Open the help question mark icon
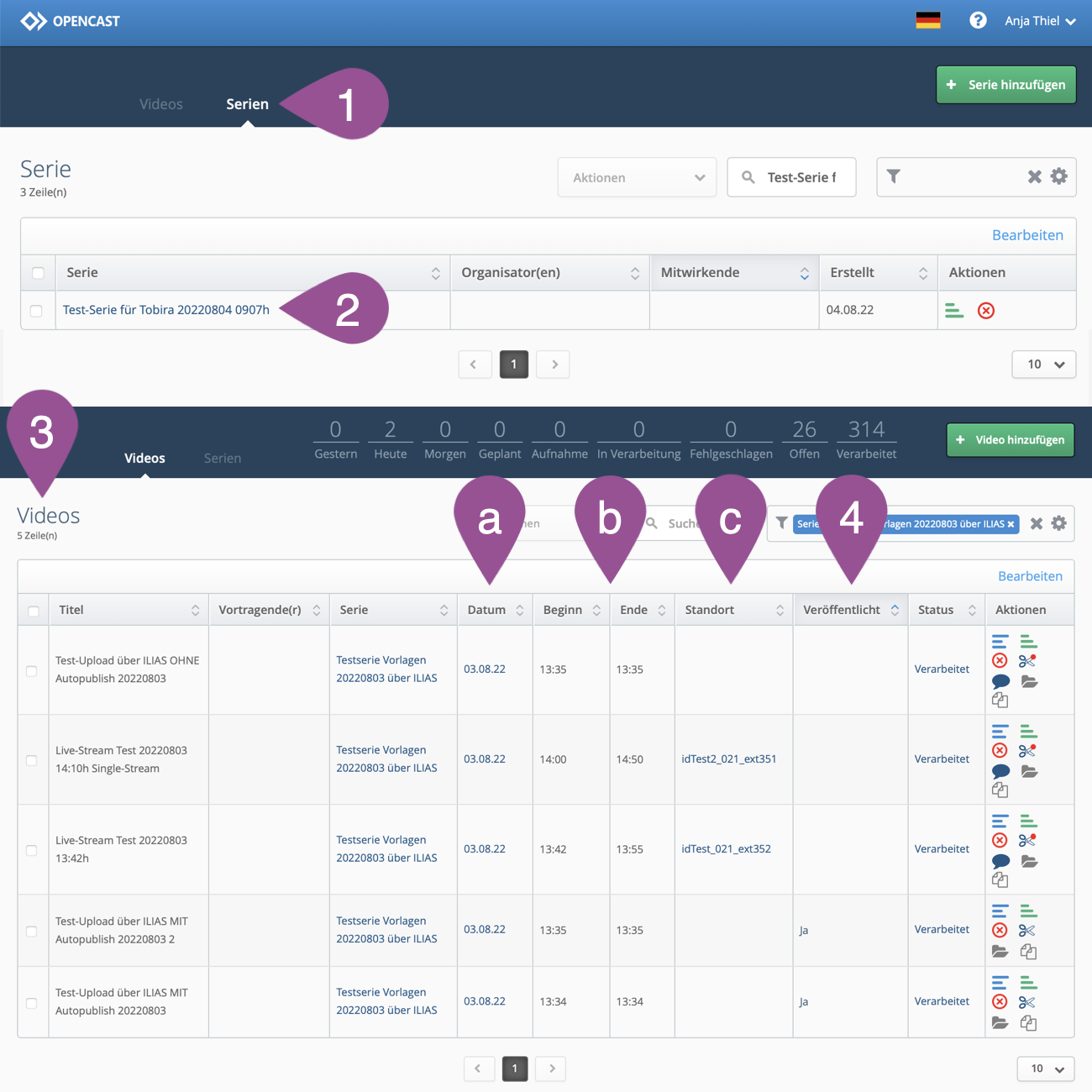 tap(978, 20)
